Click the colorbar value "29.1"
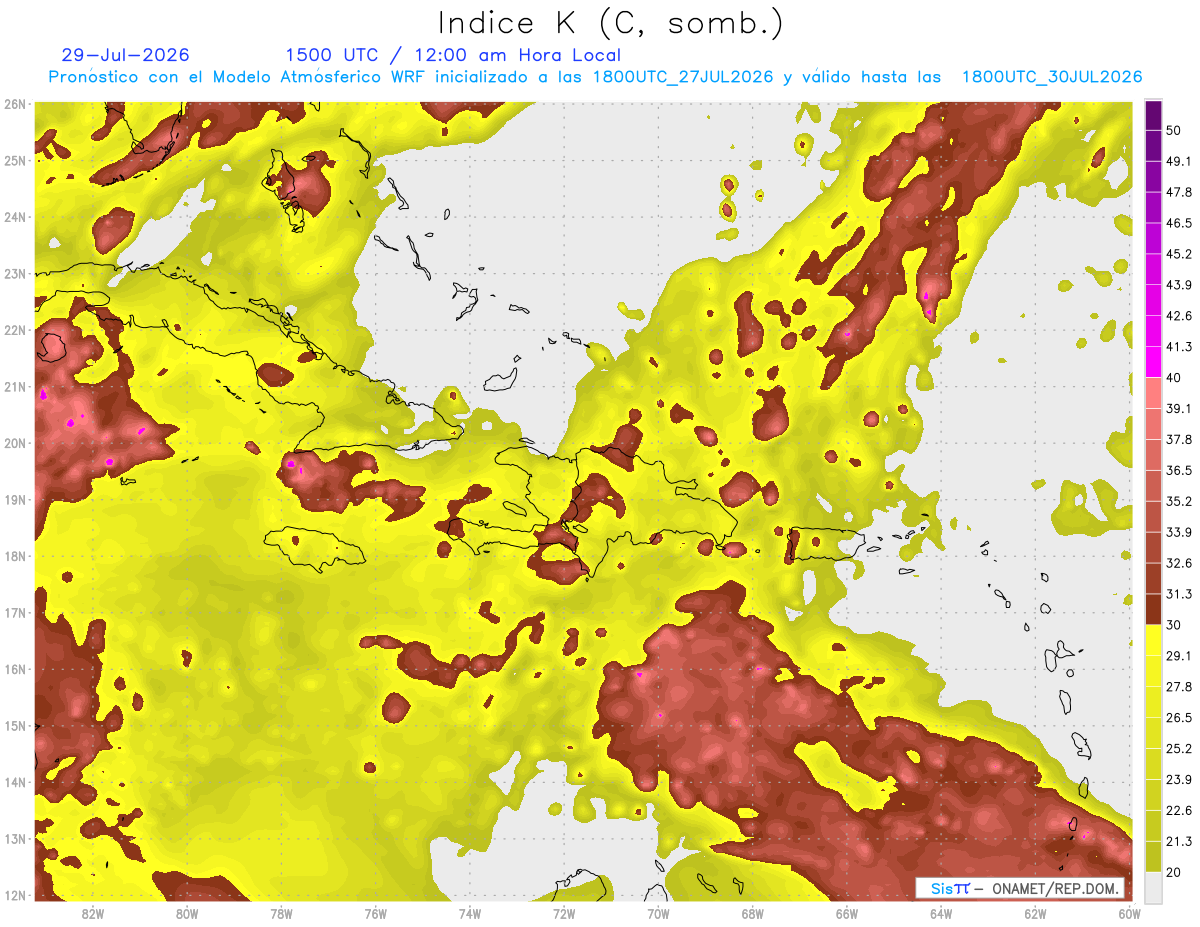Viewport: 1200px width, 927px height. coord(1179,655)
